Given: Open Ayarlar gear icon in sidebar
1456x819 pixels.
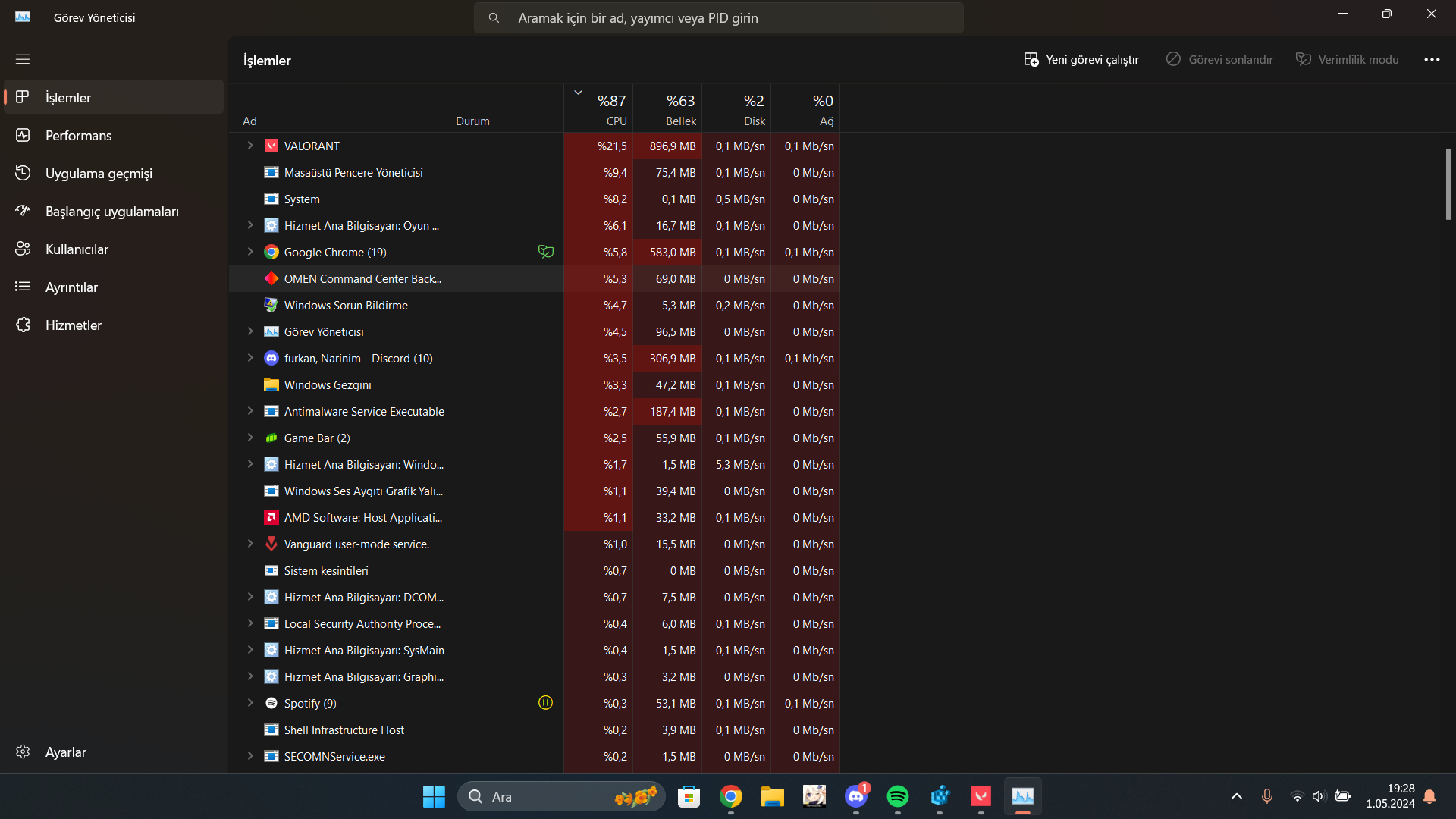Looking at the screenshot, I should 23,752.
